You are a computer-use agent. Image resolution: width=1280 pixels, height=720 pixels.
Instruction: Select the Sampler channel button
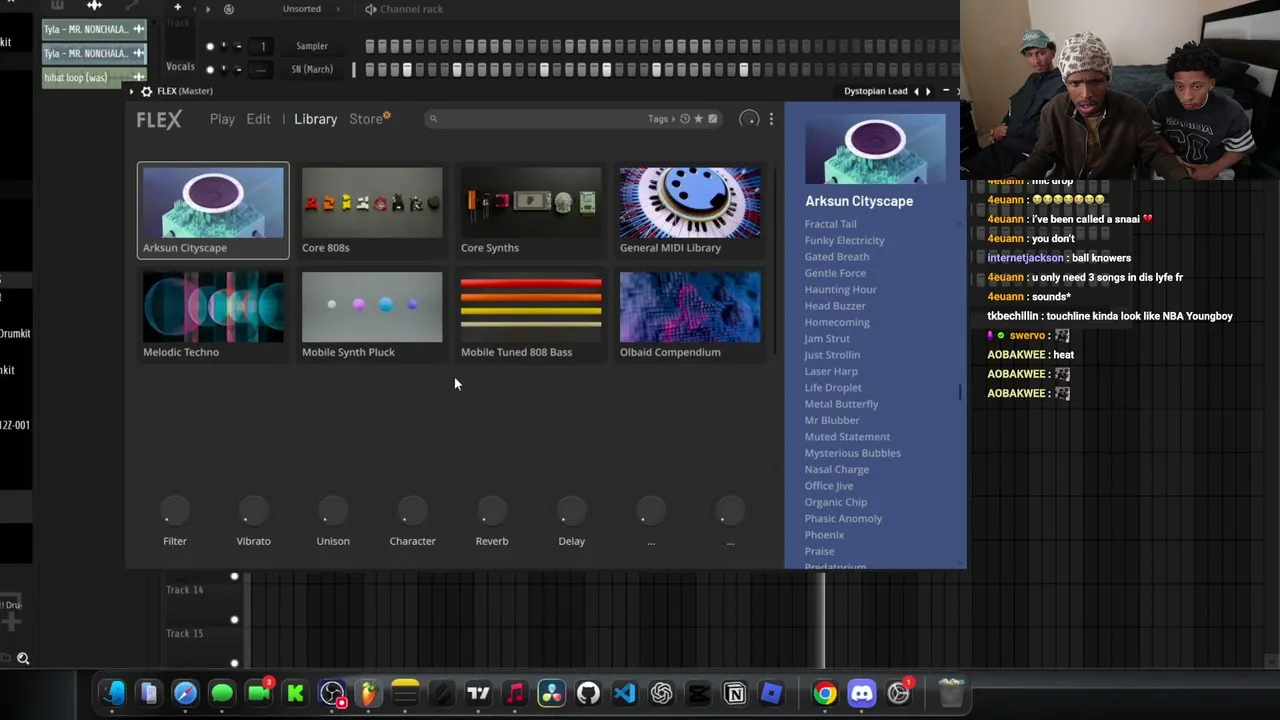[x=312, y=46]
